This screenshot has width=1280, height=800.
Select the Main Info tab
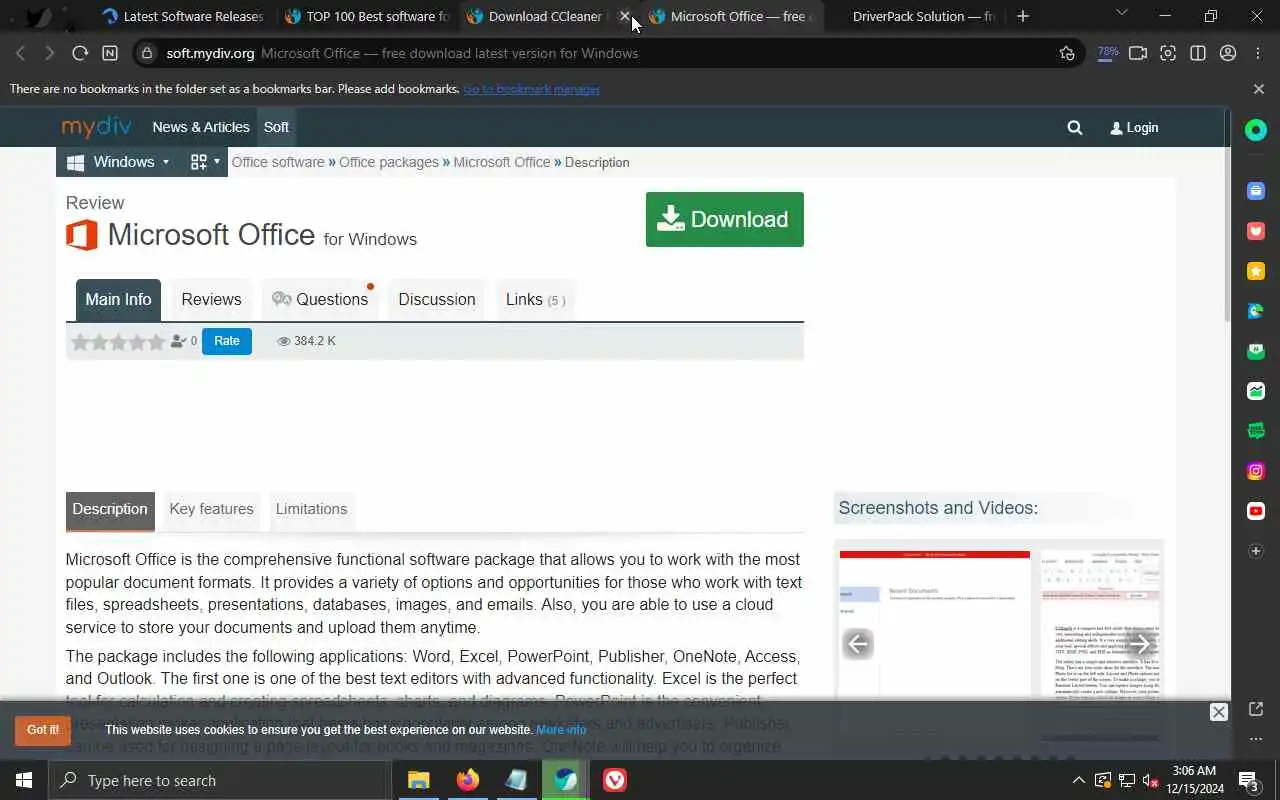[x=118, y=299]
